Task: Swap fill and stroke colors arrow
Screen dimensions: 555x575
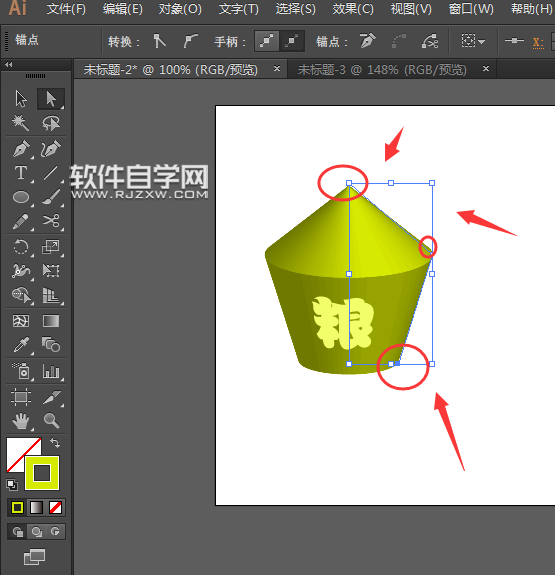Action: (55, 443)
